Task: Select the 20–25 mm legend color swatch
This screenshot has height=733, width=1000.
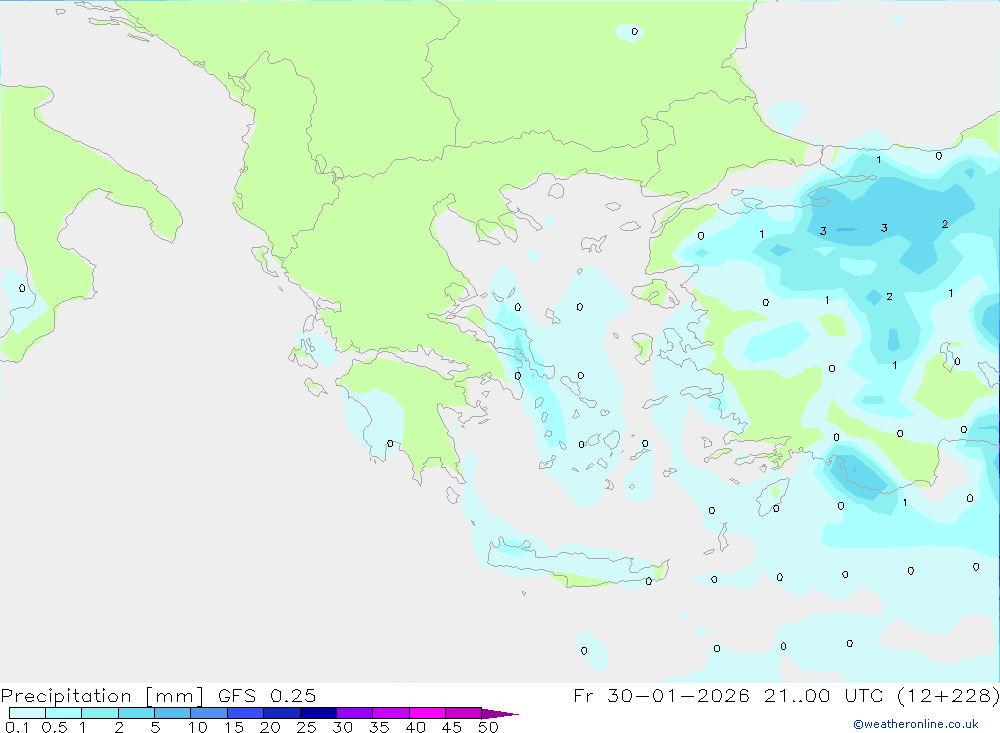Action: pos(281,713)
